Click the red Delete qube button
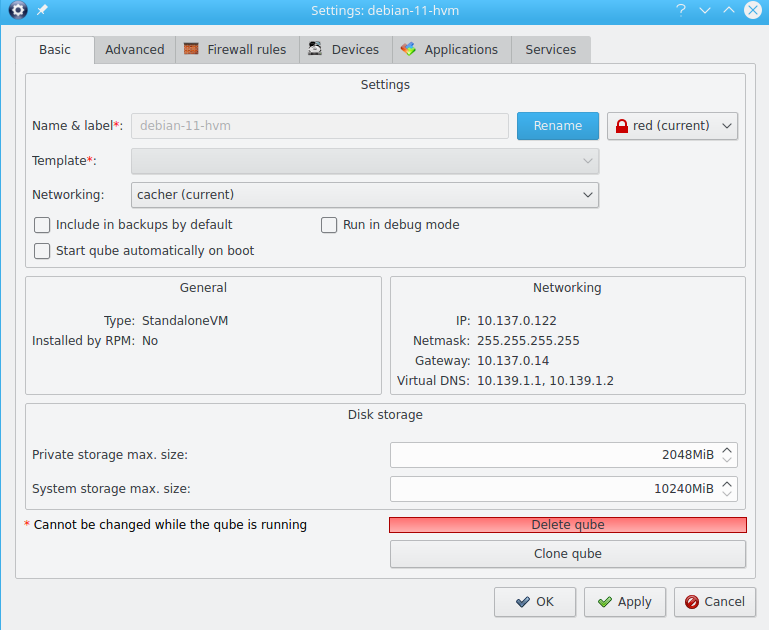Screen dimensions: 769x630 tap(567, 525)
